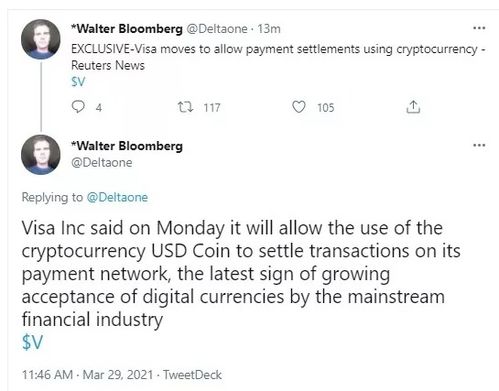Share the first tweet

413,107
